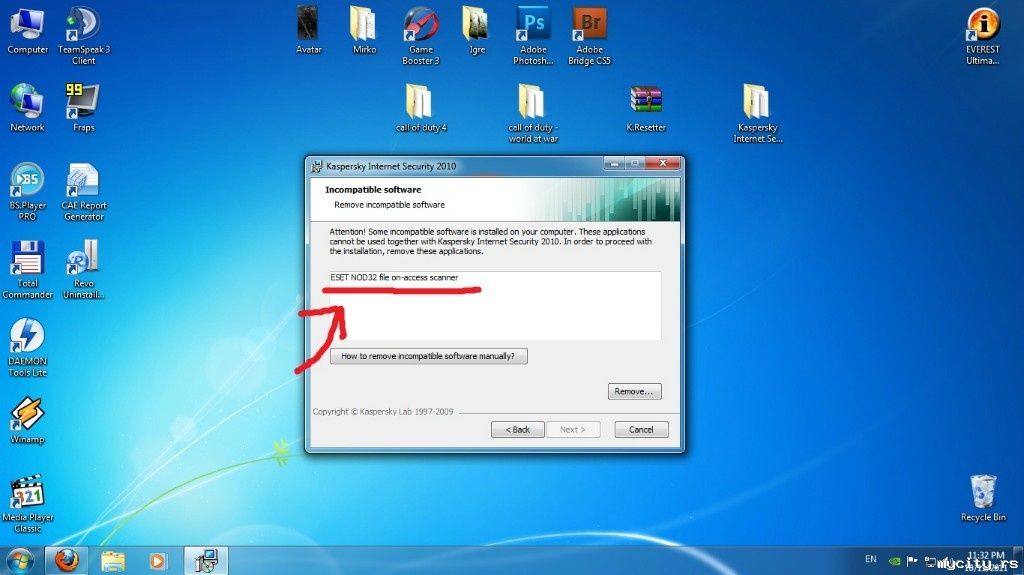Click the Action Center flag tray icon

point(912,561)
